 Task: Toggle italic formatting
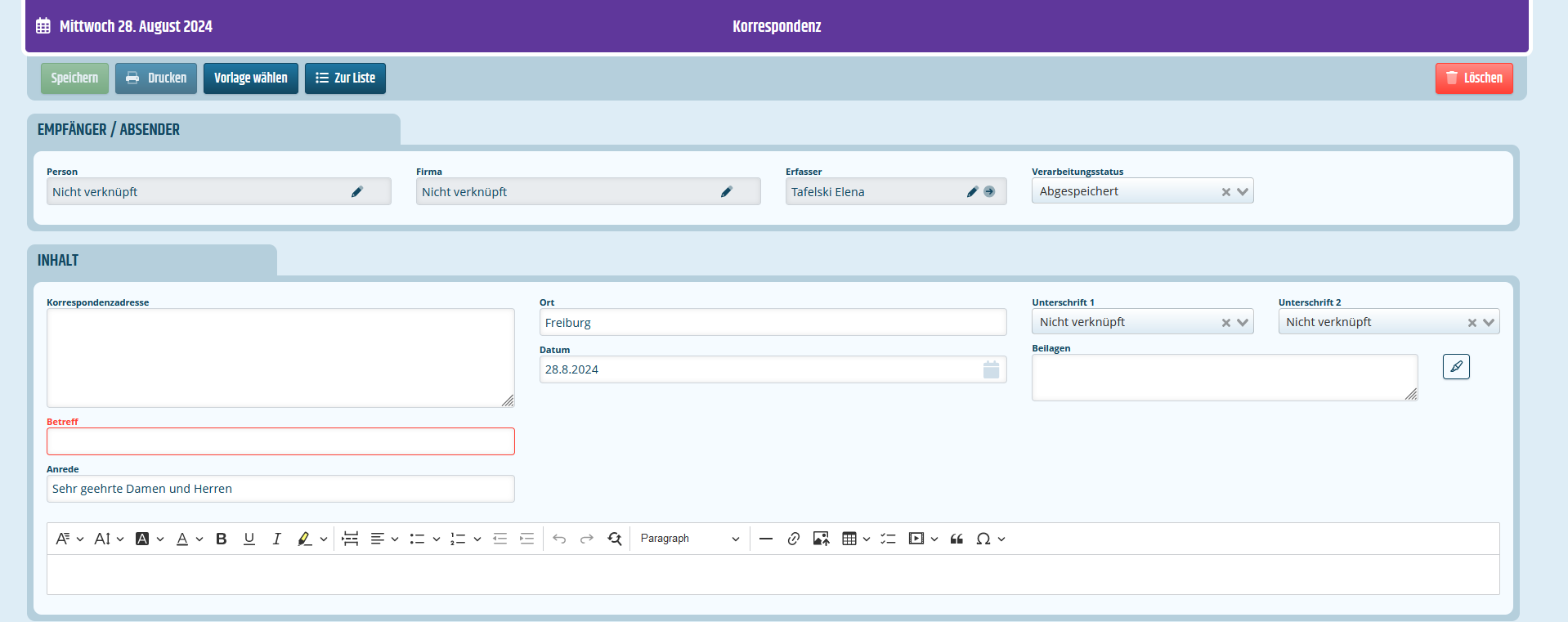276,539
